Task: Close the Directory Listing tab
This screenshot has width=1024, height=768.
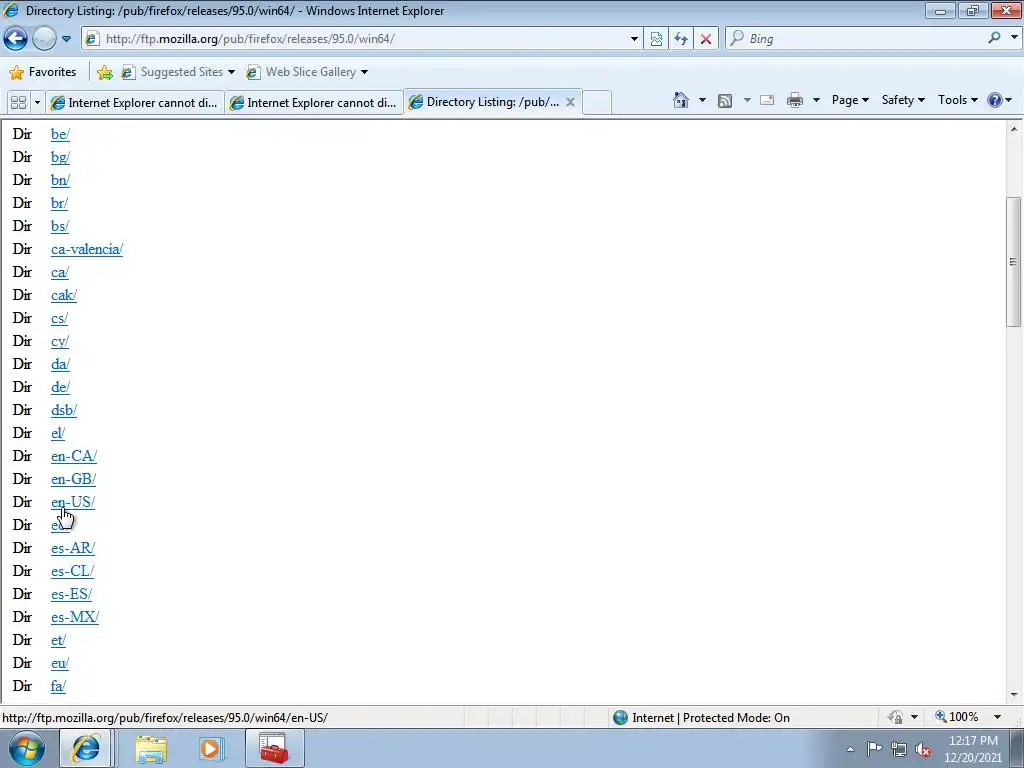Action: 570,102
